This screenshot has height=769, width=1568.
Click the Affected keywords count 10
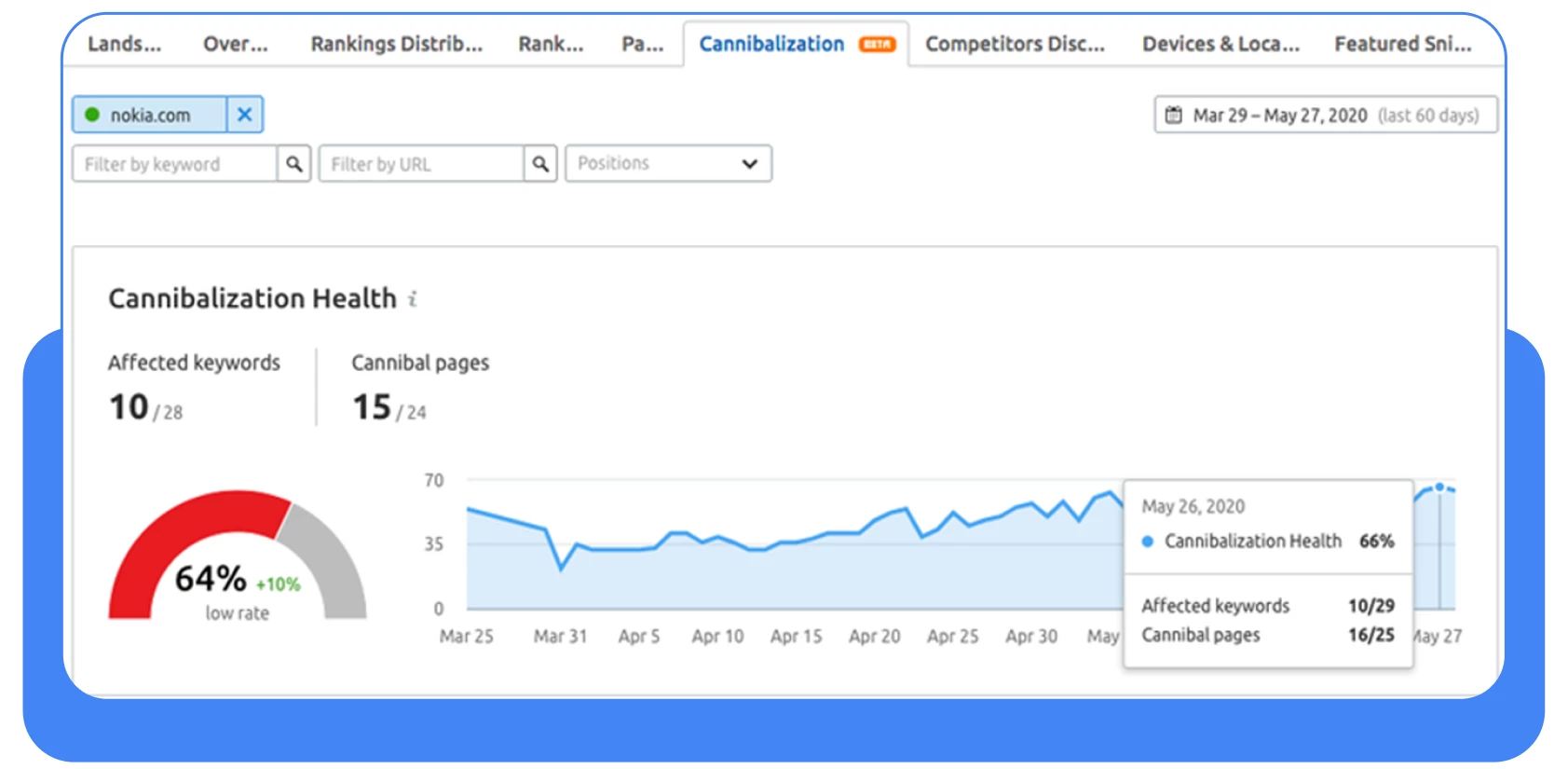click(x=129, y=407)
